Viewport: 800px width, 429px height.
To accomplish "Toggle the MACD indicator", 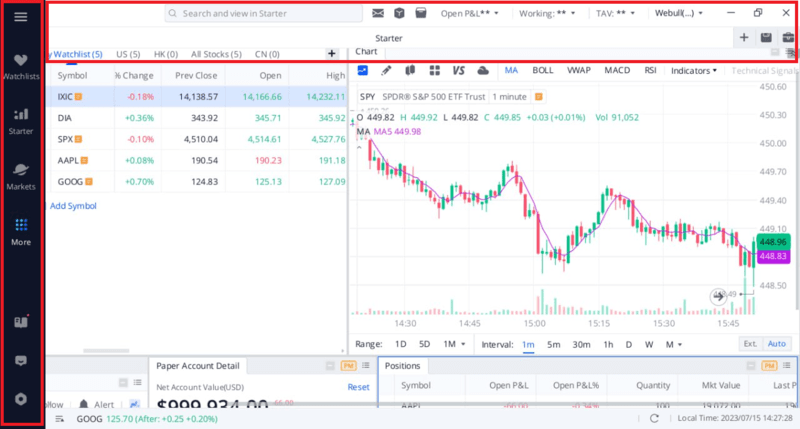I will point(617,70).
